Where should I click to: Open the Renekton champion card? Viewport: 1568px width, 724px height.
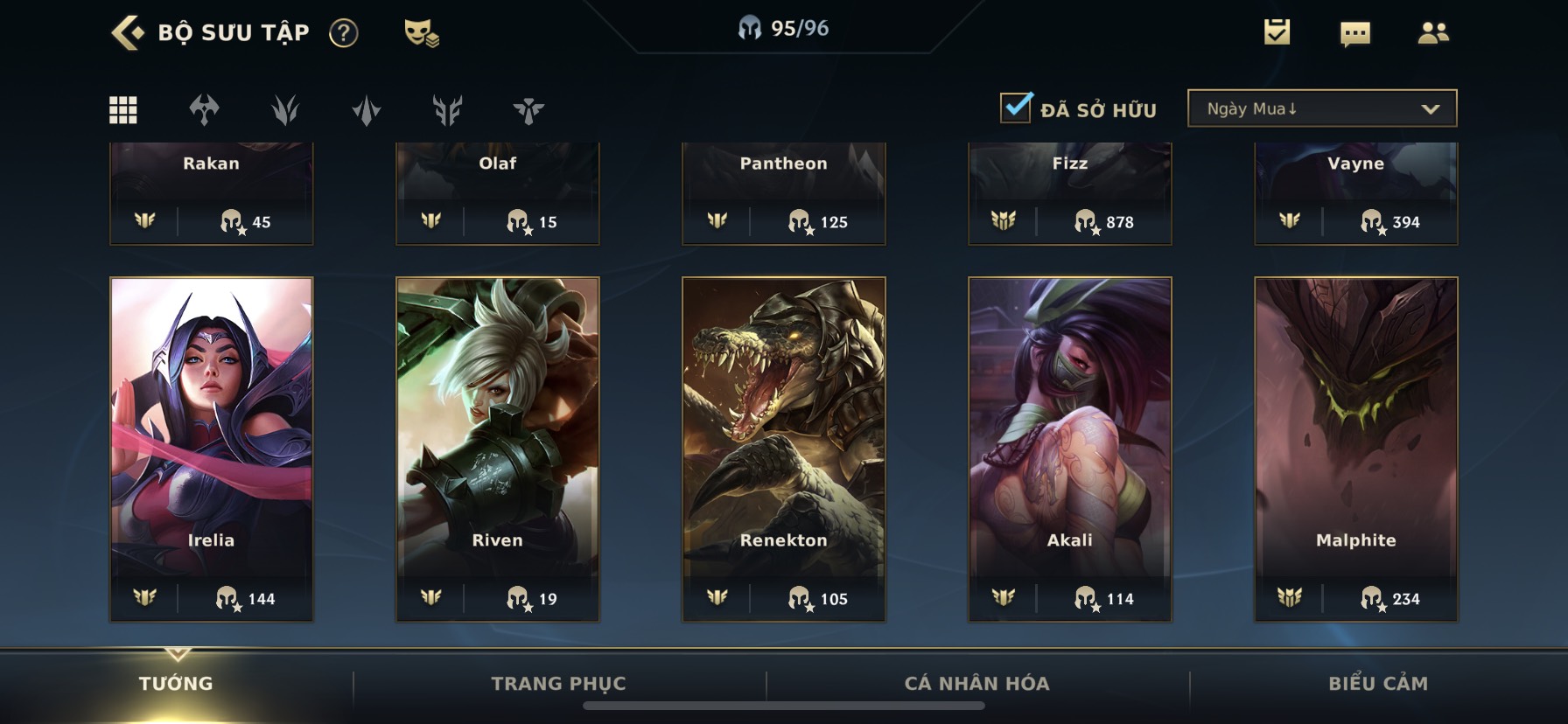(784, 449)
